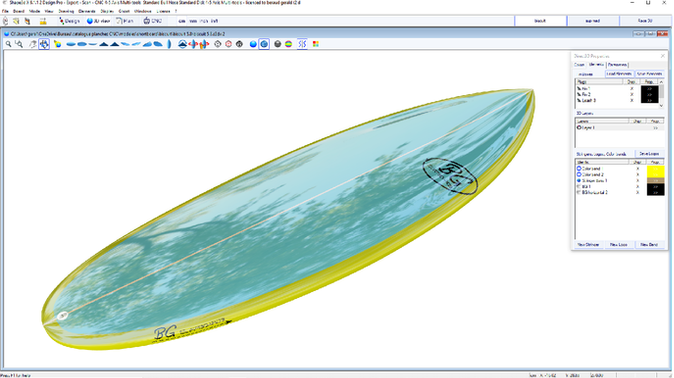Toggle Show X for Fin 2
Viewport: 674px width, 378px height.
pyautogui.click(x=631, y=94)
